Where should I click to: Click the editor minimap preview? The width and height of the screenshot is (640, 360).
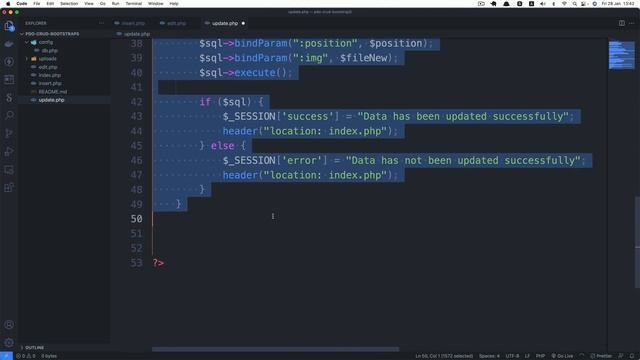point(621,55)
